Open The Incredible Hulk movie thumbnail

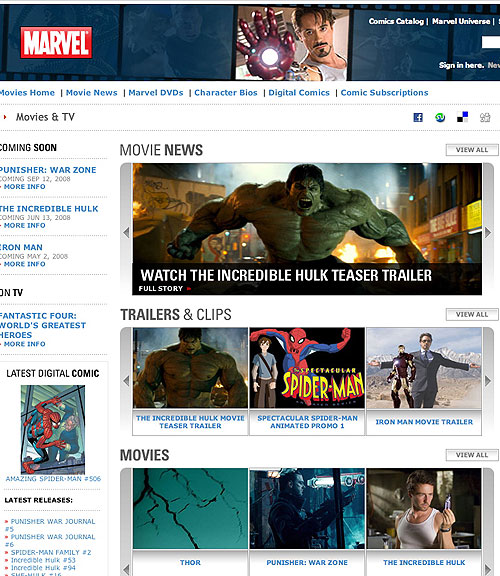coord(424,508)
